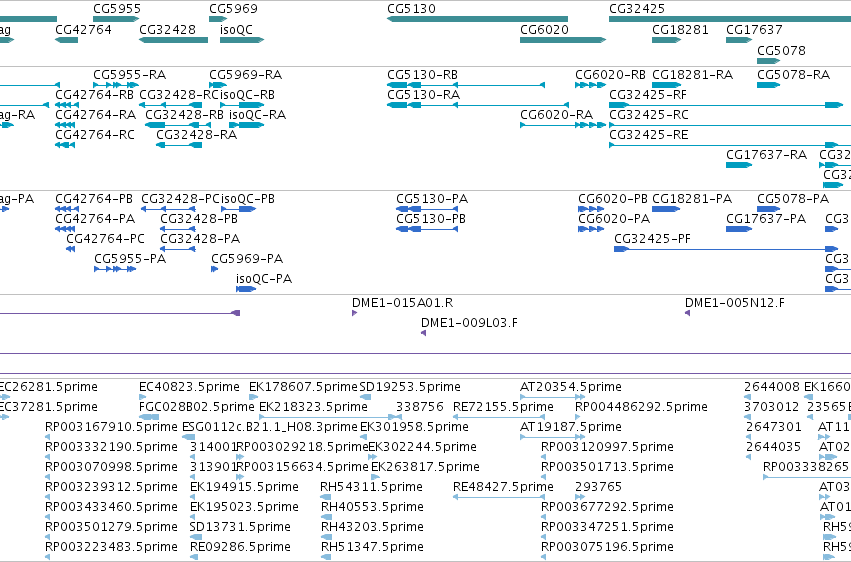Select EST AT20354.5prime

pyautogui.click(x=570, y=387)
